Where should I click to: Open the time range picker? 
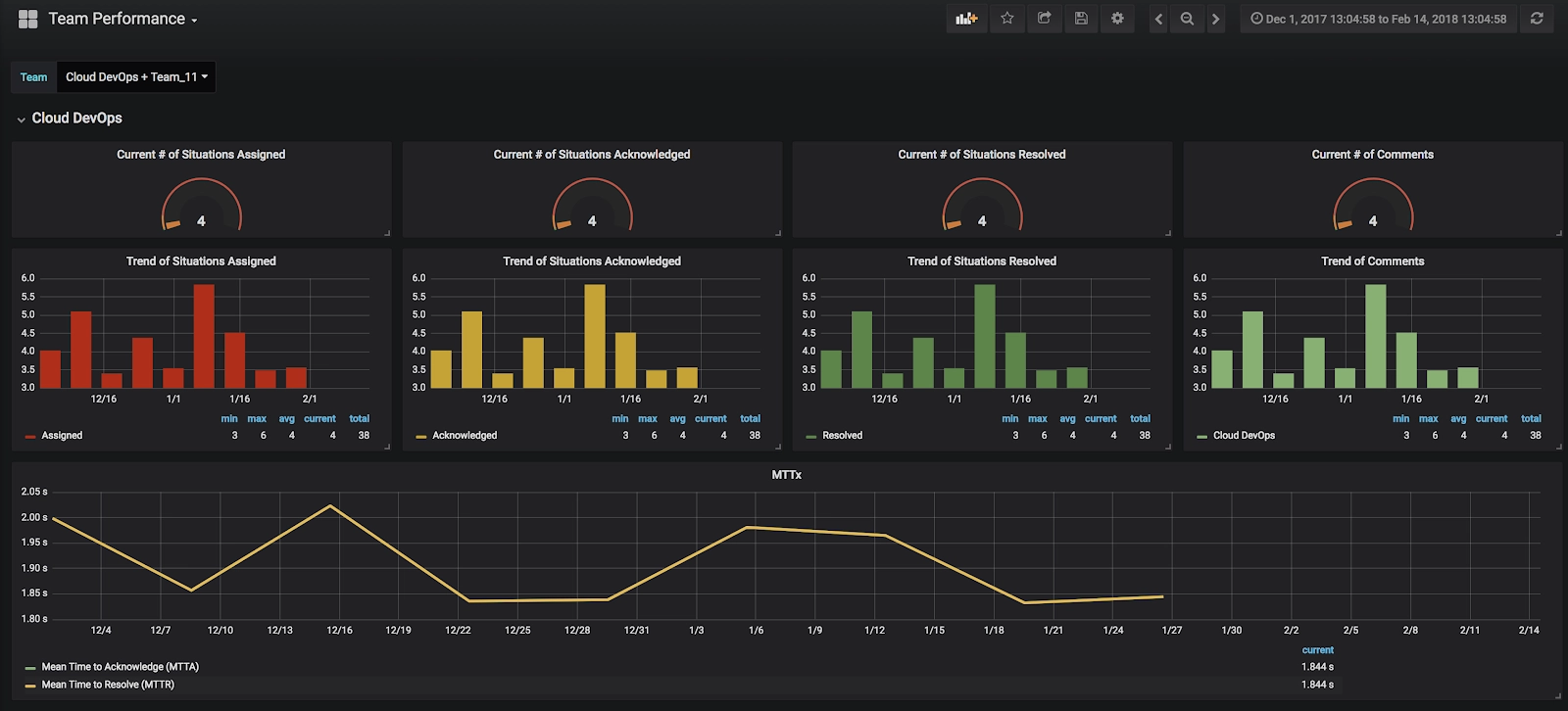point(1379,19)
